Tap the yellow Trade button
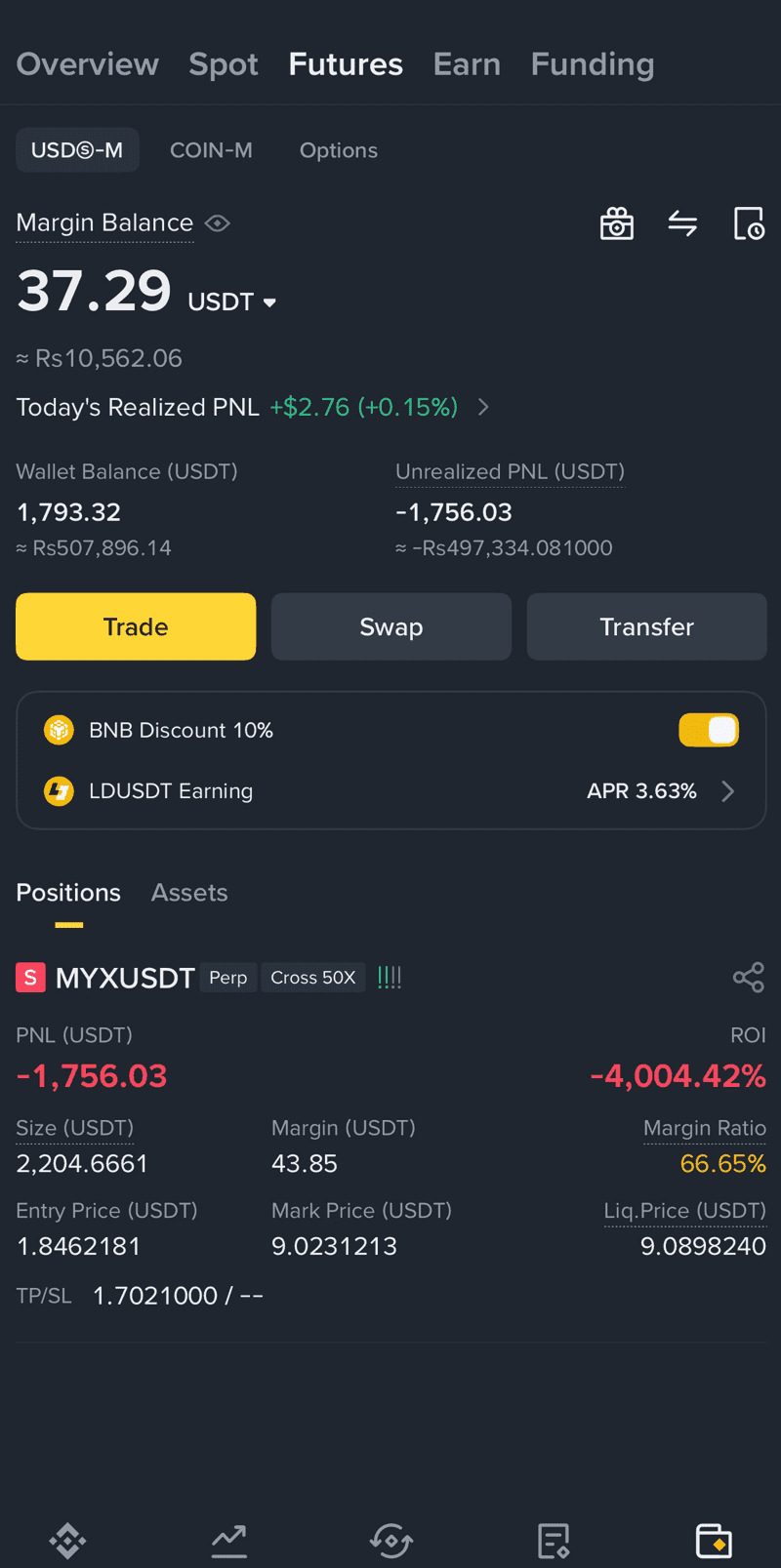The image size is (781, 1568). coord(136,626)
